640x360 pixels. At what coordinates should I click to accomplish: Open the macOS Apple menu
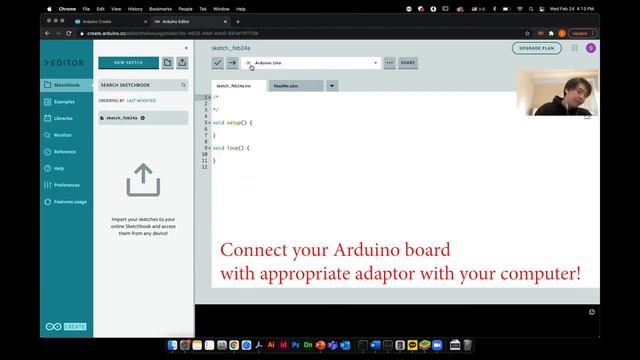[x=50, y=9]
